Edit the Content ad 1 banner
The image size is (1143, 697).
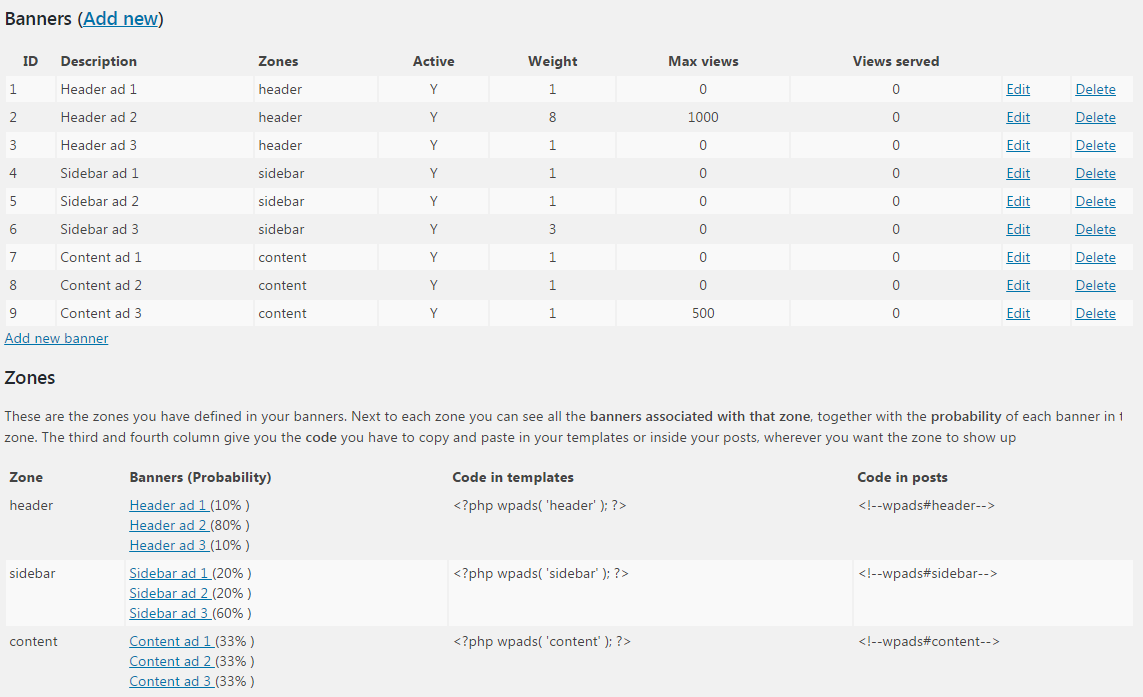pyautogui.click(x=1018, y=257)
